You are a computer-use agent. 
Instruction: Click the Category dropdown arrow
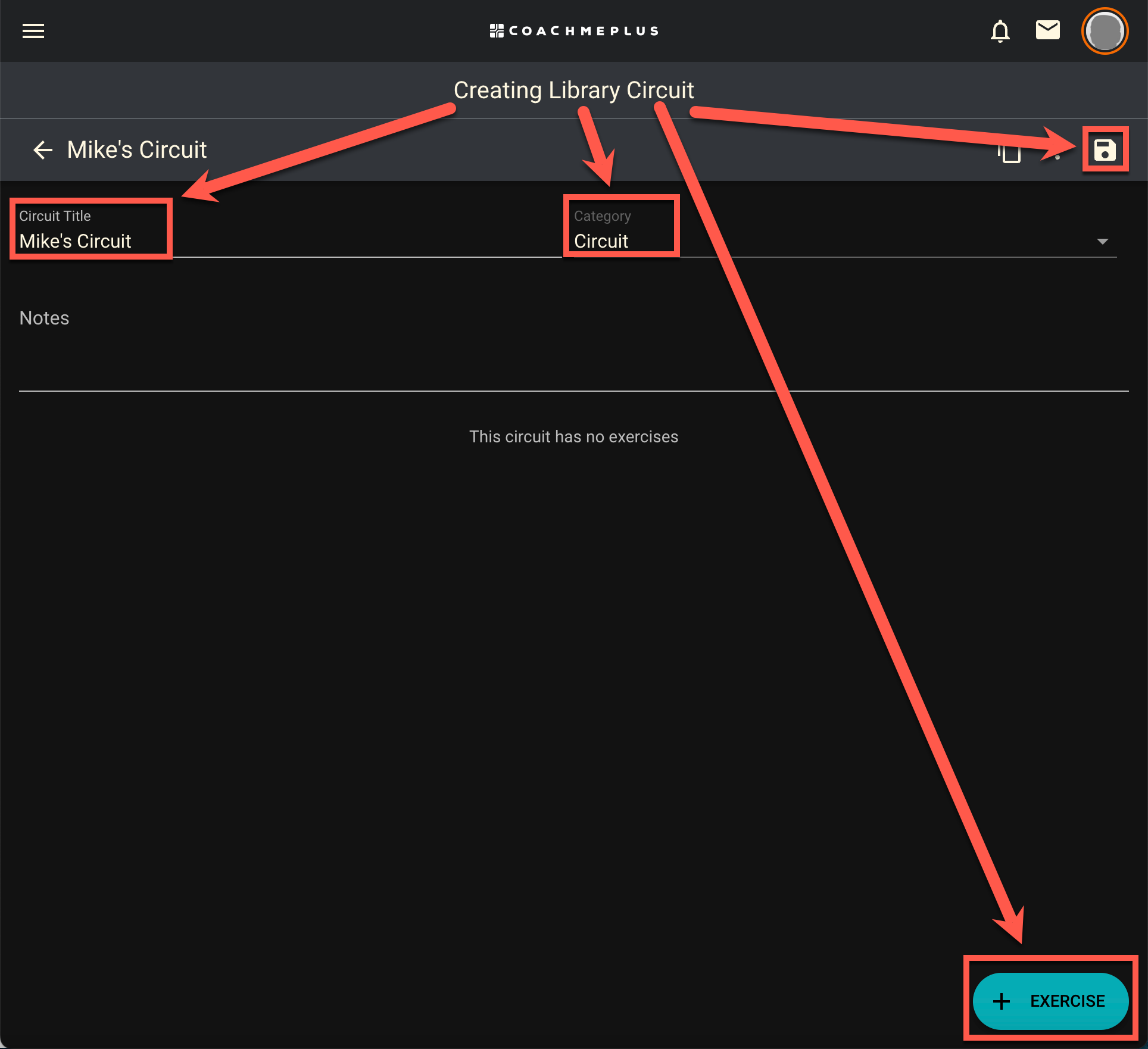coord(1103,241)
